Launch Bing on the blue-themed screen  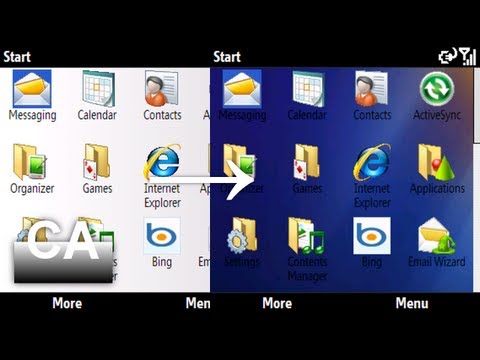372,236
